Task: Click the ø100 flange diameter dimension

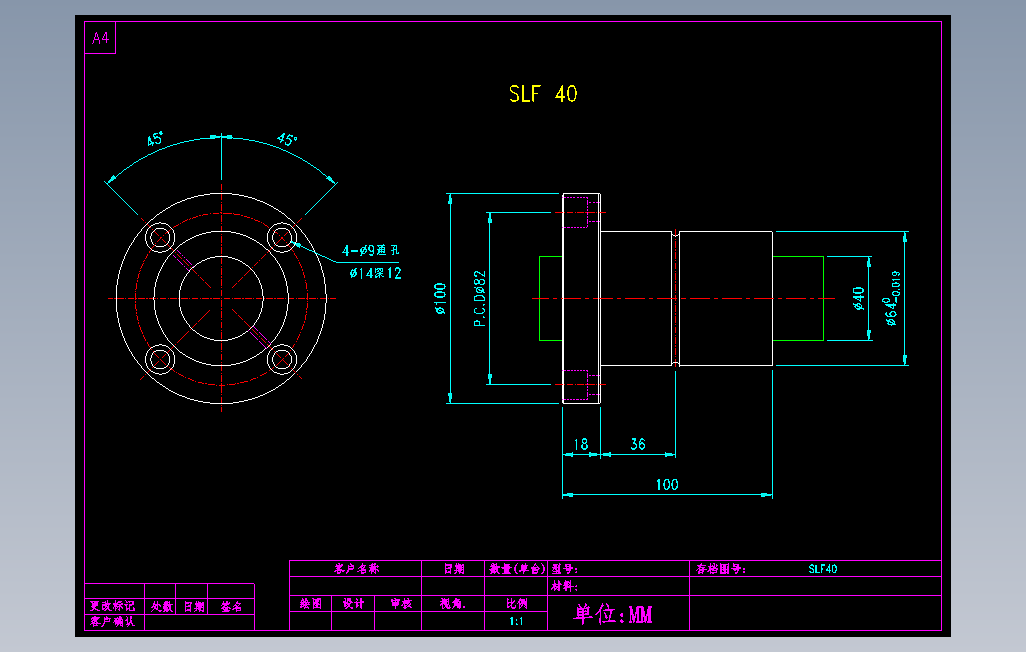Action: [440, 299]
